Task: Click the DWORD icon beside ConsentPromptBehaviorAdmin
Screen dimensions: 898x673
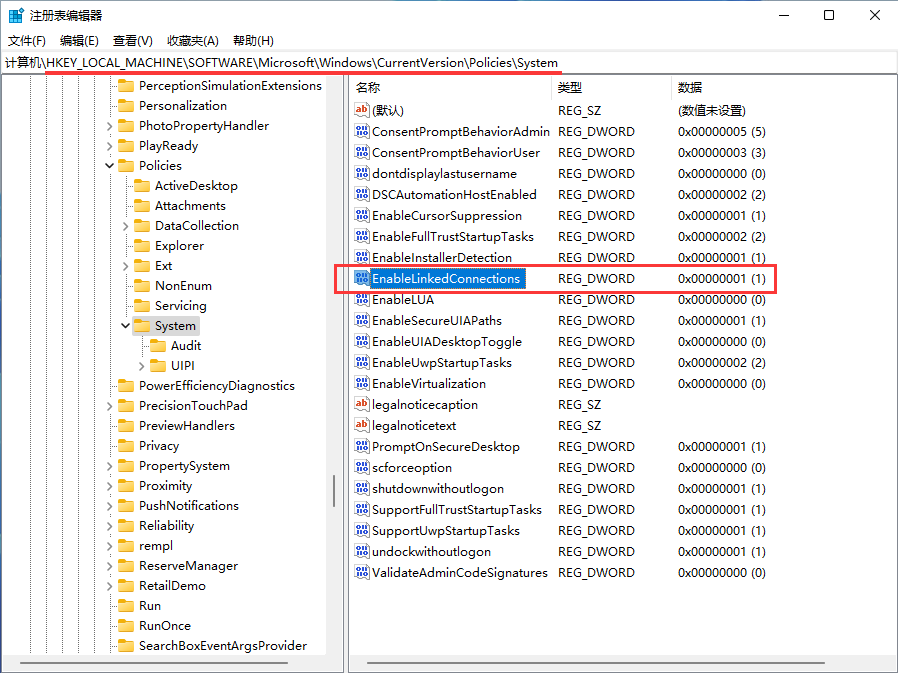Action: click(362, 132)
